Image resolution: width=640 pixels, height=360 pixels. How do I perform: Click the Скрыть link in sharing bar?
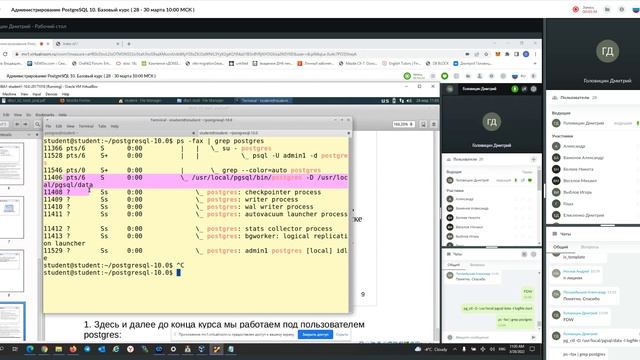pyautogui.click(x=342, y=334)
